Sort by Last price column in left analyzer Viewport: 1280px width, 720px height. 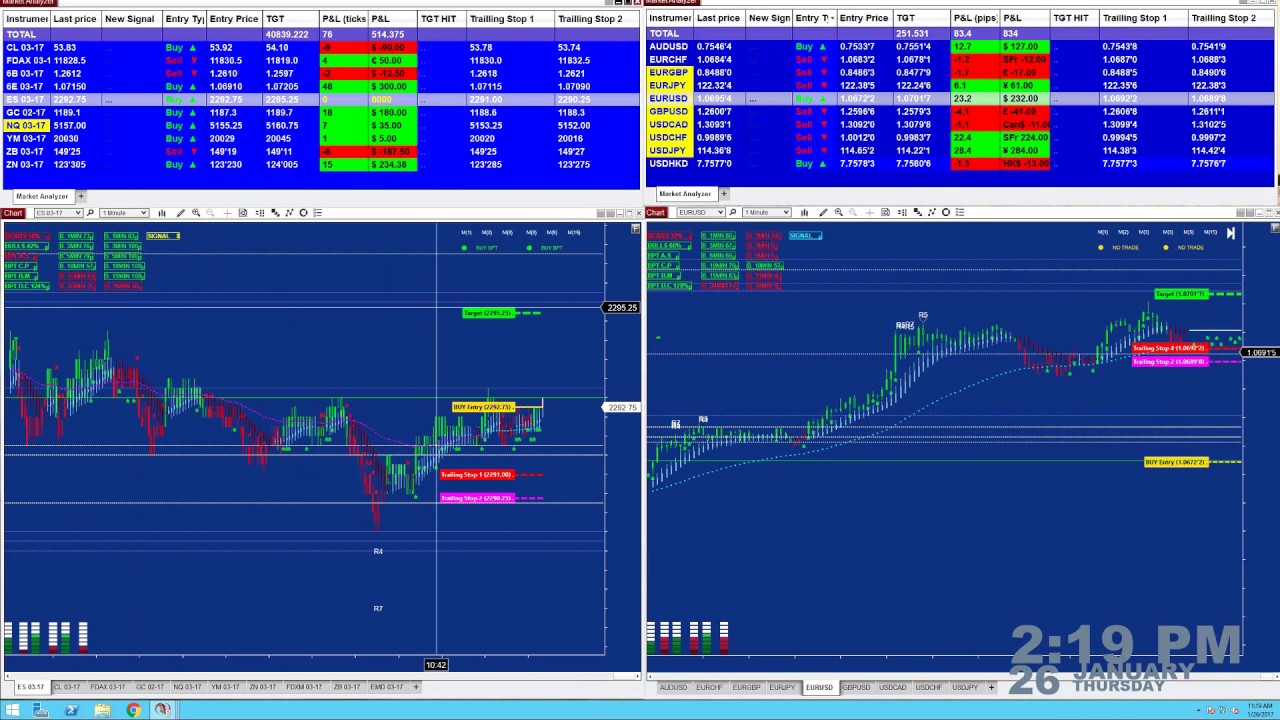pyautogui.click(x=75, y=19)
